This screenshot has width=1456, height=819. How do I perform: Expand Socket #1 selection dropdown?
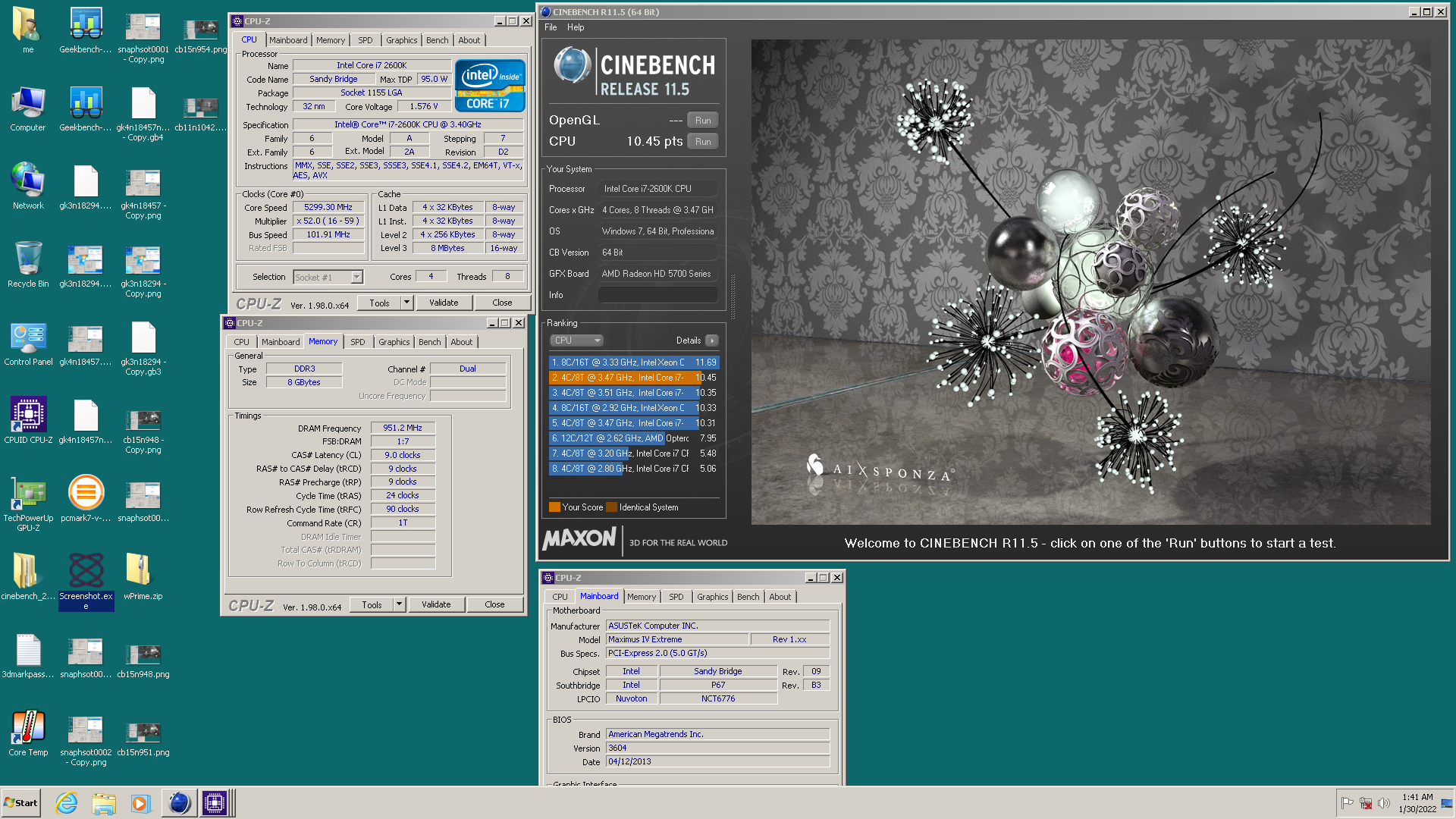(356, 277)
